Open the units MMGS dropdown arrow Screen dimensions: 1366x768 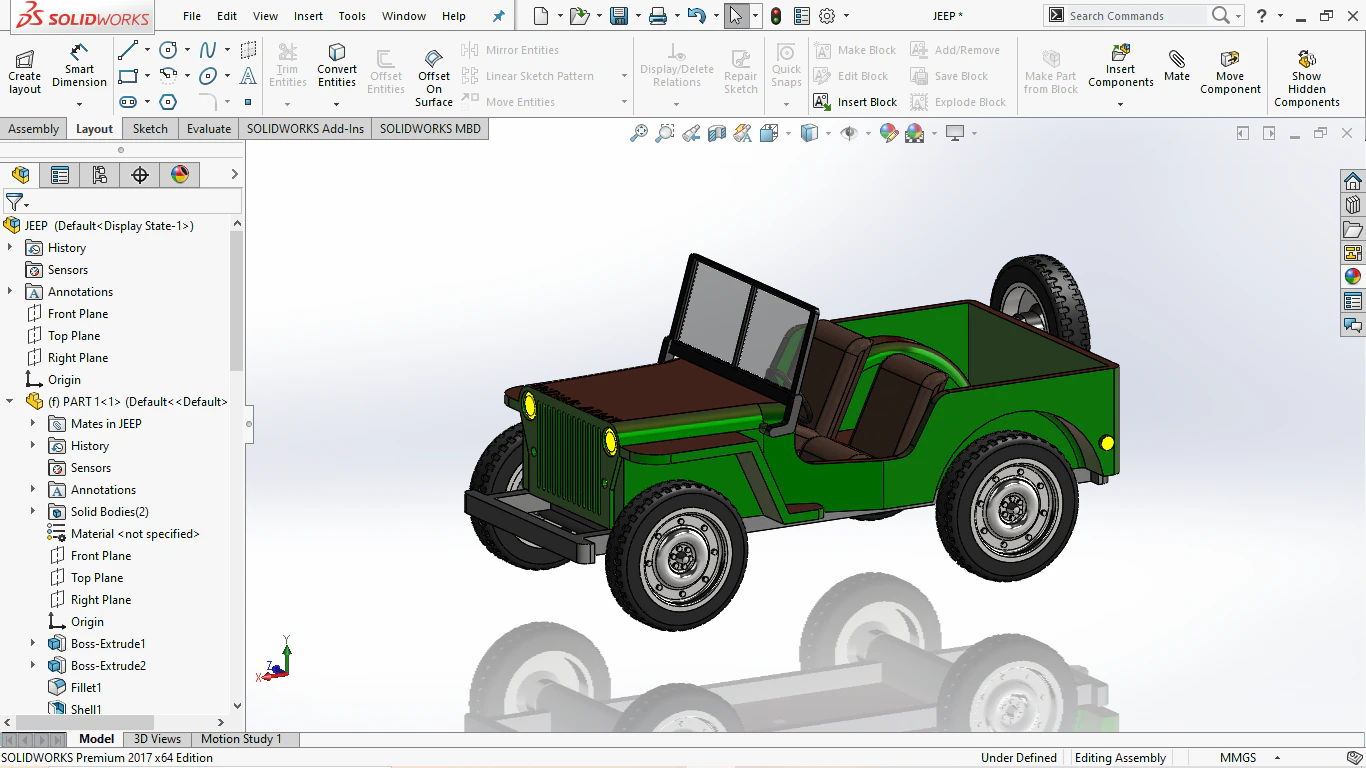point(1277,758)
